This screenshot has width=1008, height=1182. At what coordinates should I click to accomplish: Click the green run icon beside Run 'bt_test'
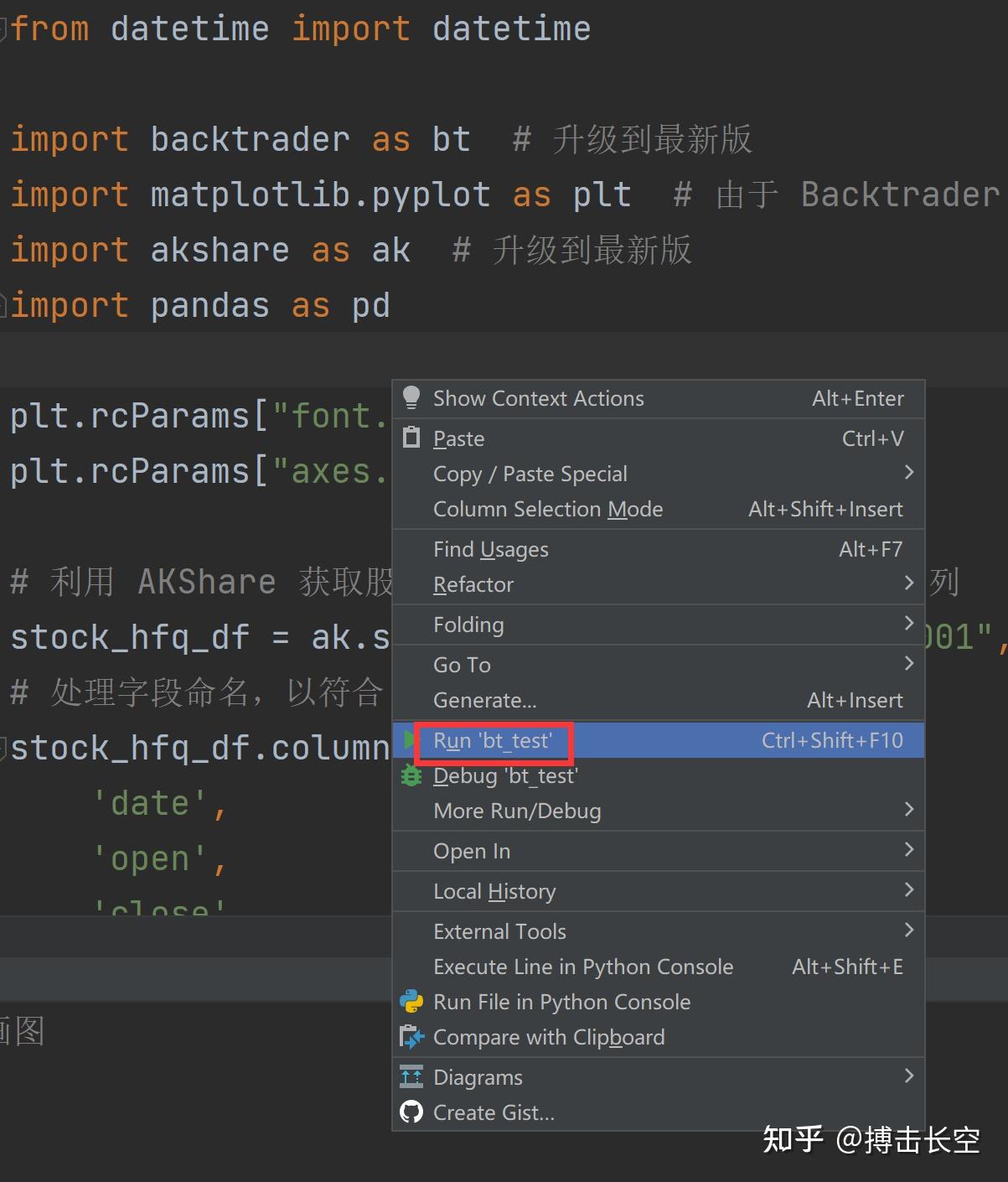pyautogui.click(x=409, y=740)
